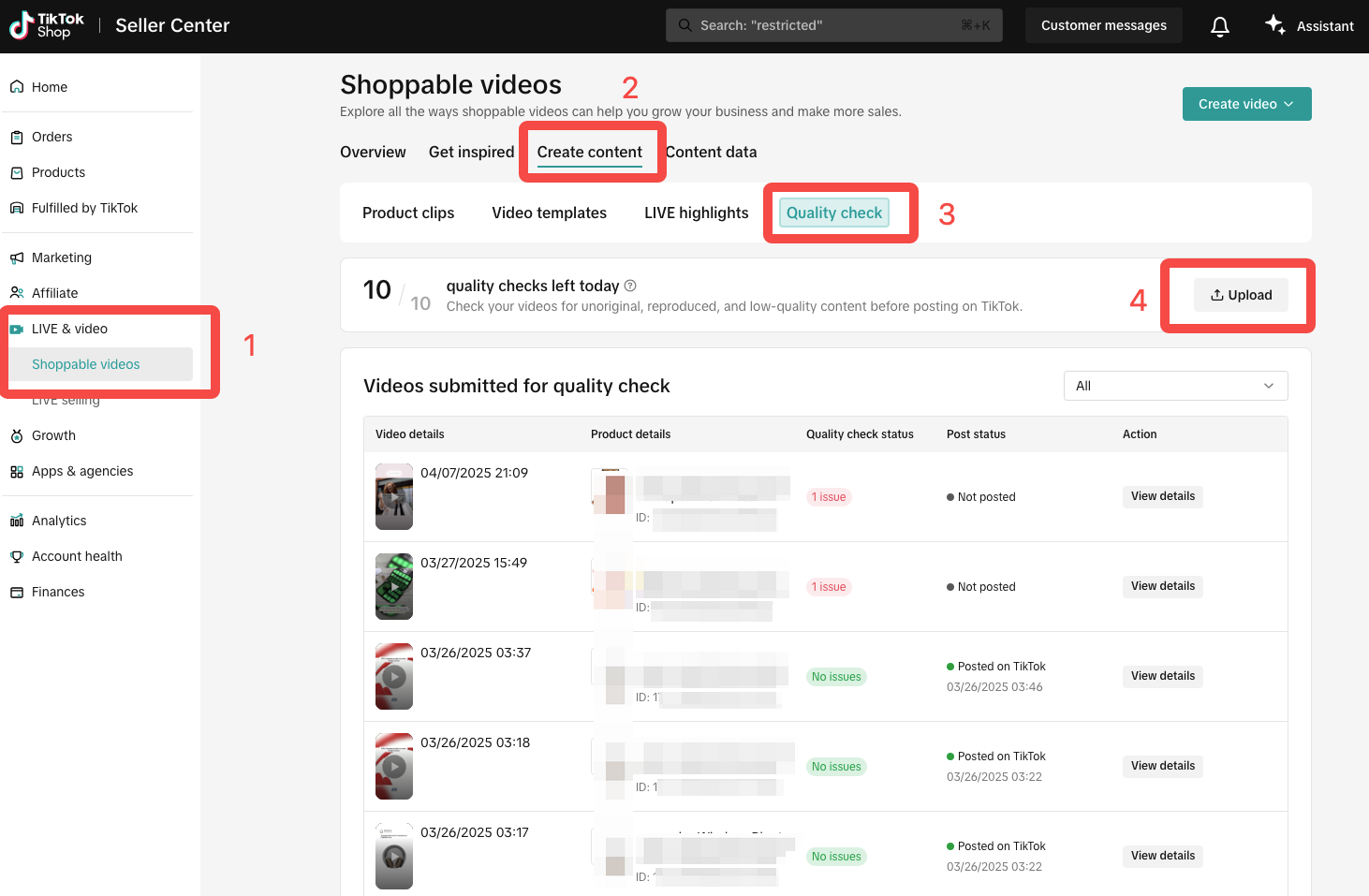
Task: Open thumbnail of 03/27/2025 15:49 video
Action: pos(394,586)
